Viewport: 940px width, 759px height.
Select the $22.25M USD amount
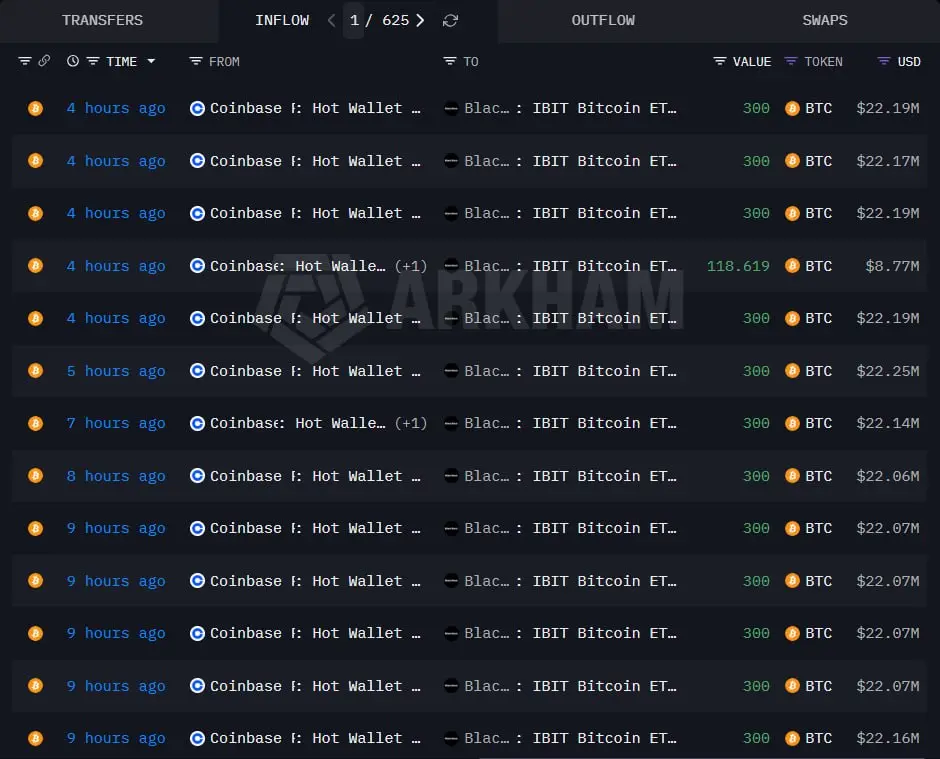888,371
